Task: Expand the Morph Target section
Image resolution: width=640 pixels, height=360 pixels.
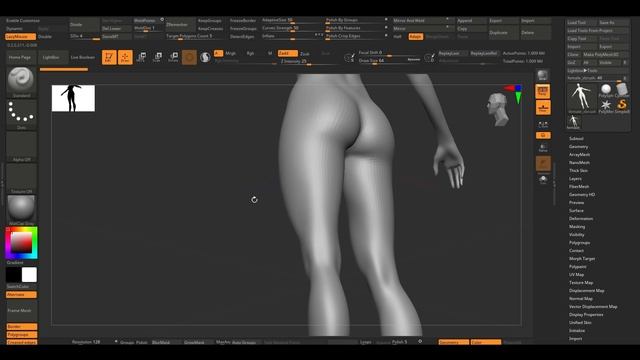Action: coord(582,259)
